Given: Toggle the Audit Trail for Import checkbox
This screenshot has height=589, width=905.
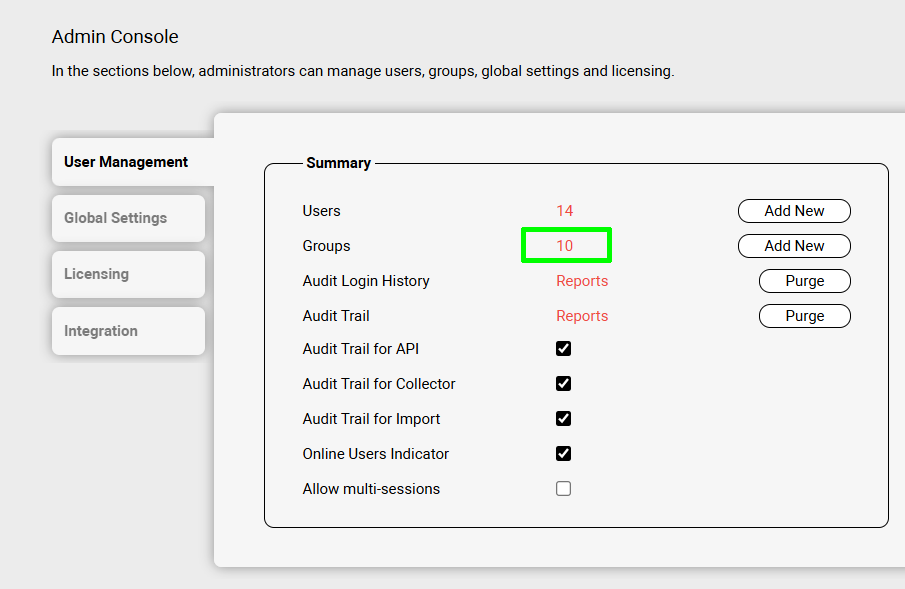Looking at the screenshot, I should pyautogui.click(x=564, y=419).
